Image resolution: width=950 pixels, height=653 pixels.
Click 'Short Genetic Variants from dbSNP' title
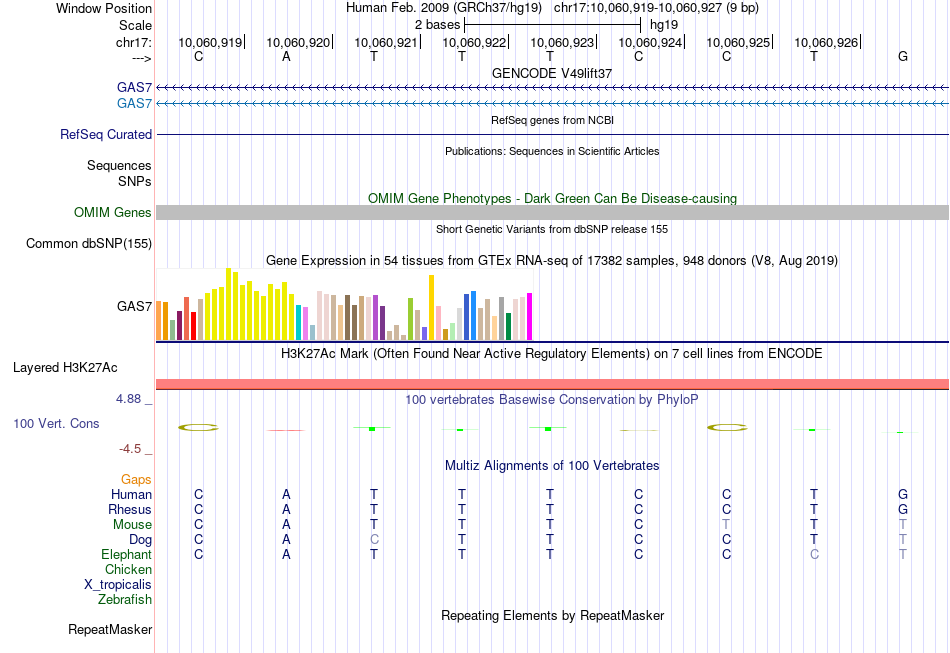tap(552, 230)
